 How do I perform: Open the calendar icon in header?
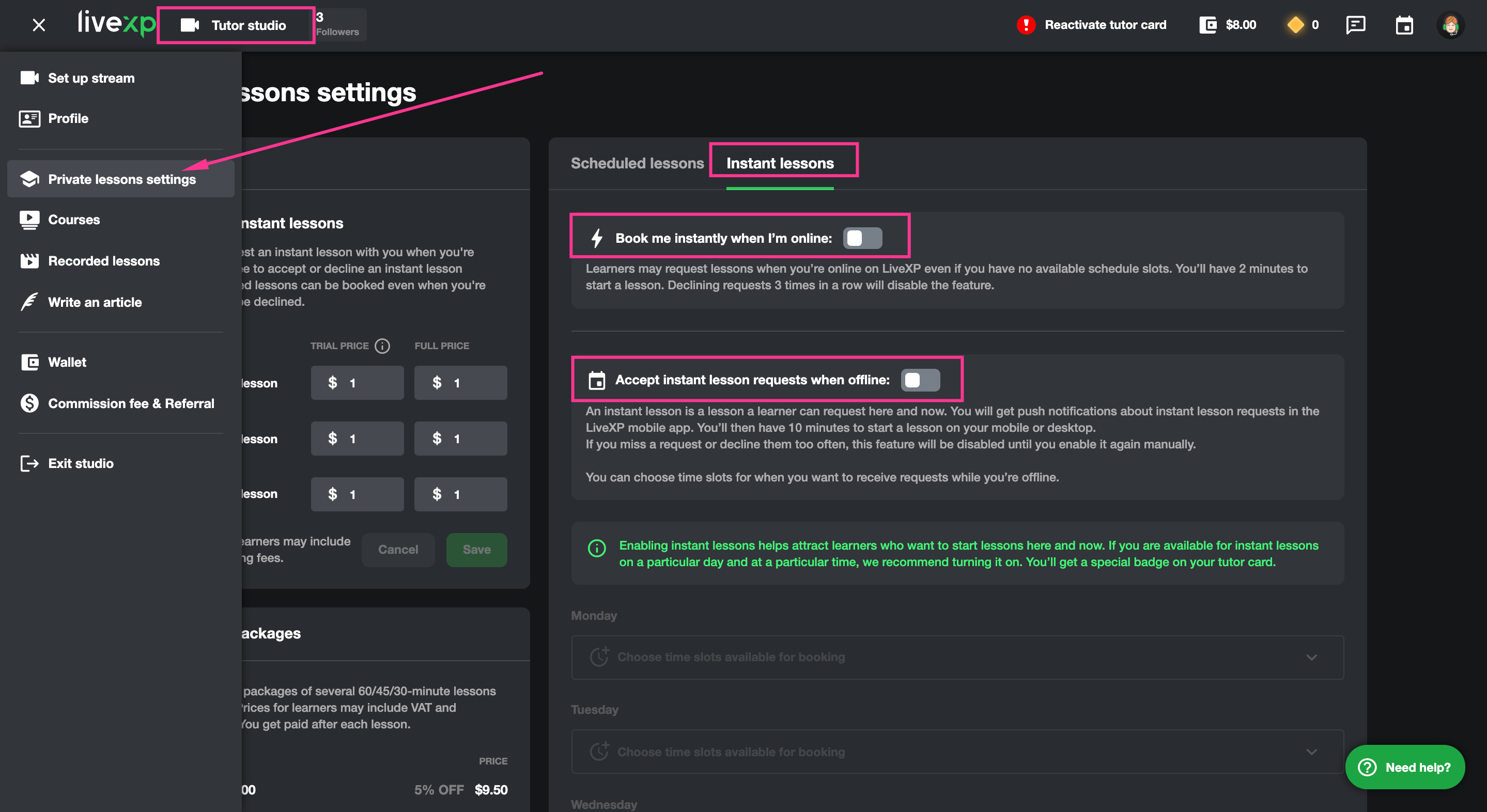tap(1404, 25)
